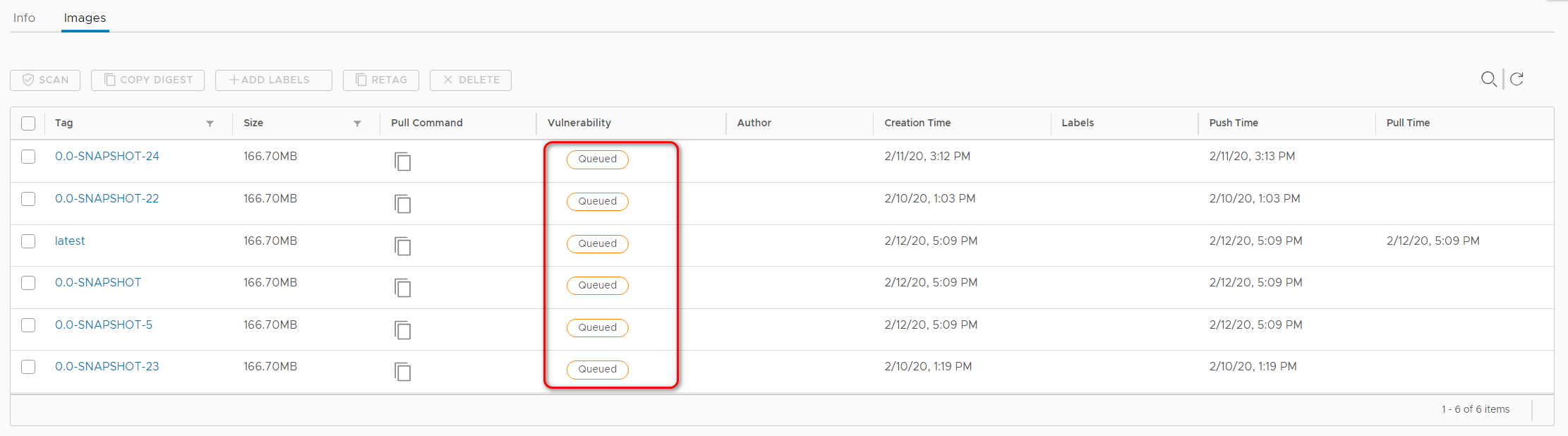Image resolution: width=1568 pixels, height=436 pixels.
Task: Click size value of 0.0-SNAPSHOT-24 row
Action: [x=270, y=156]
